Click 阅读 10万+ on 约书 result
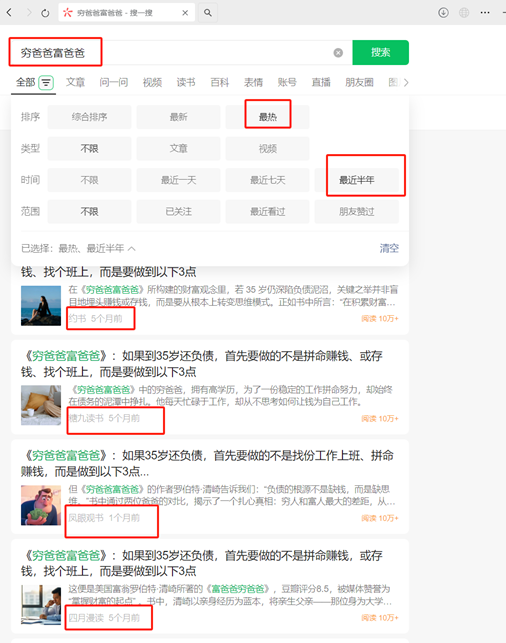This screenshot has height=643, width=506. [x=380, y=319]
